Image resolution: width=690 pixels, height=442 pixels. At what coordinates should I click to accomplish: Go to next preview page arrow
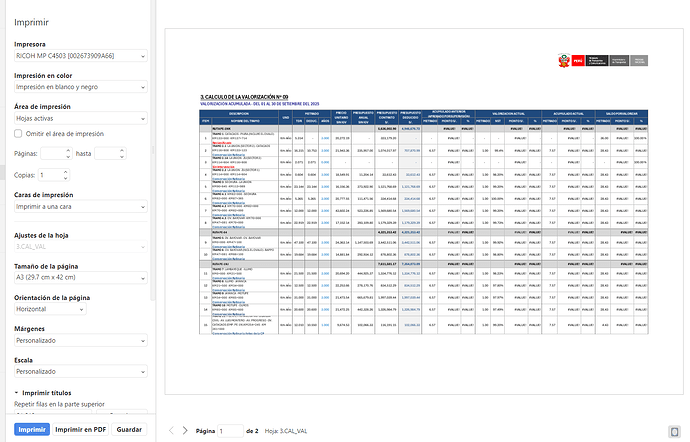(184, 430)
